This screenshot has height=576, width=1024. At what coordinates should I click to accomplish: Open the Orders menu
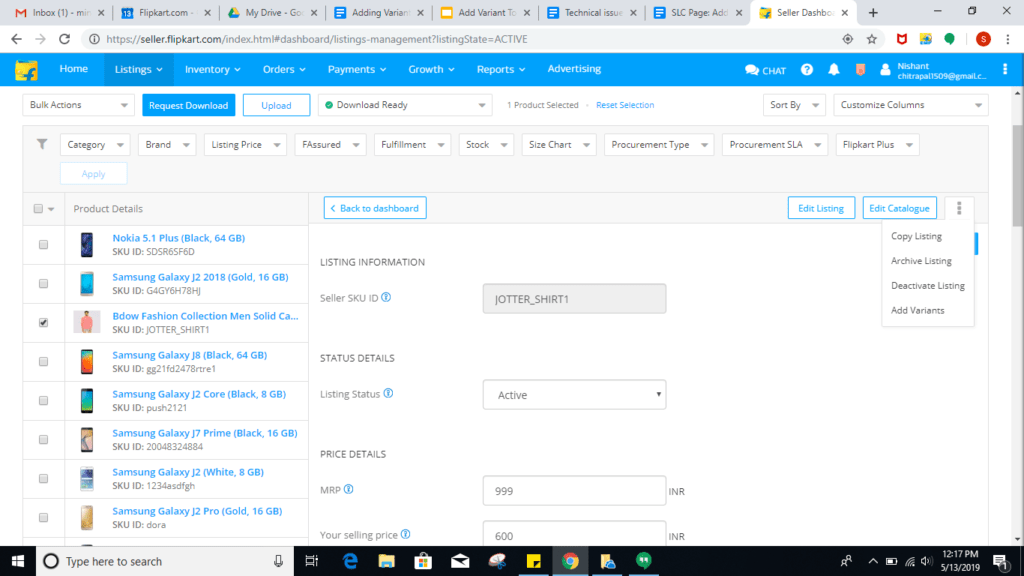click(284, 69)
